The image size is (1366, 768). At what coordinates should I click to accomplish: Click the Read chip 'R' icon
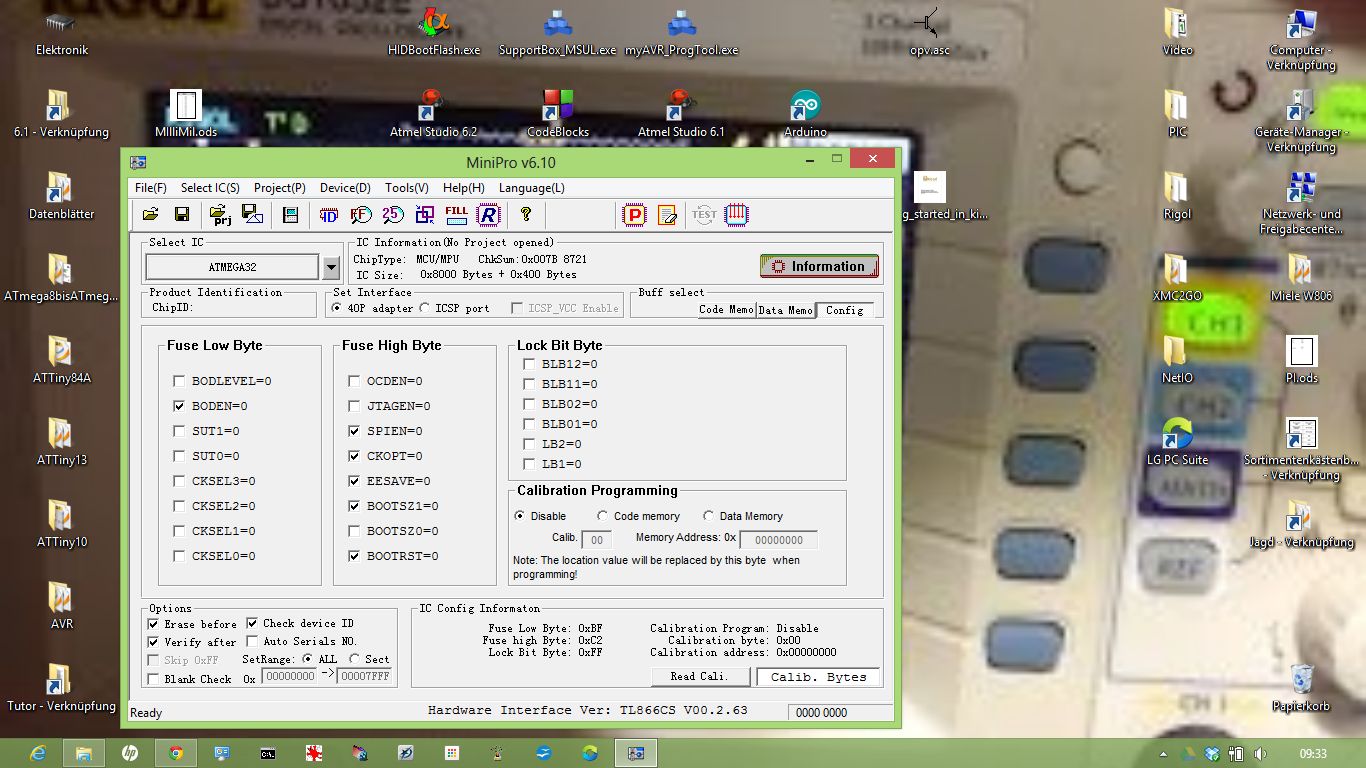(x=487, y=214)
